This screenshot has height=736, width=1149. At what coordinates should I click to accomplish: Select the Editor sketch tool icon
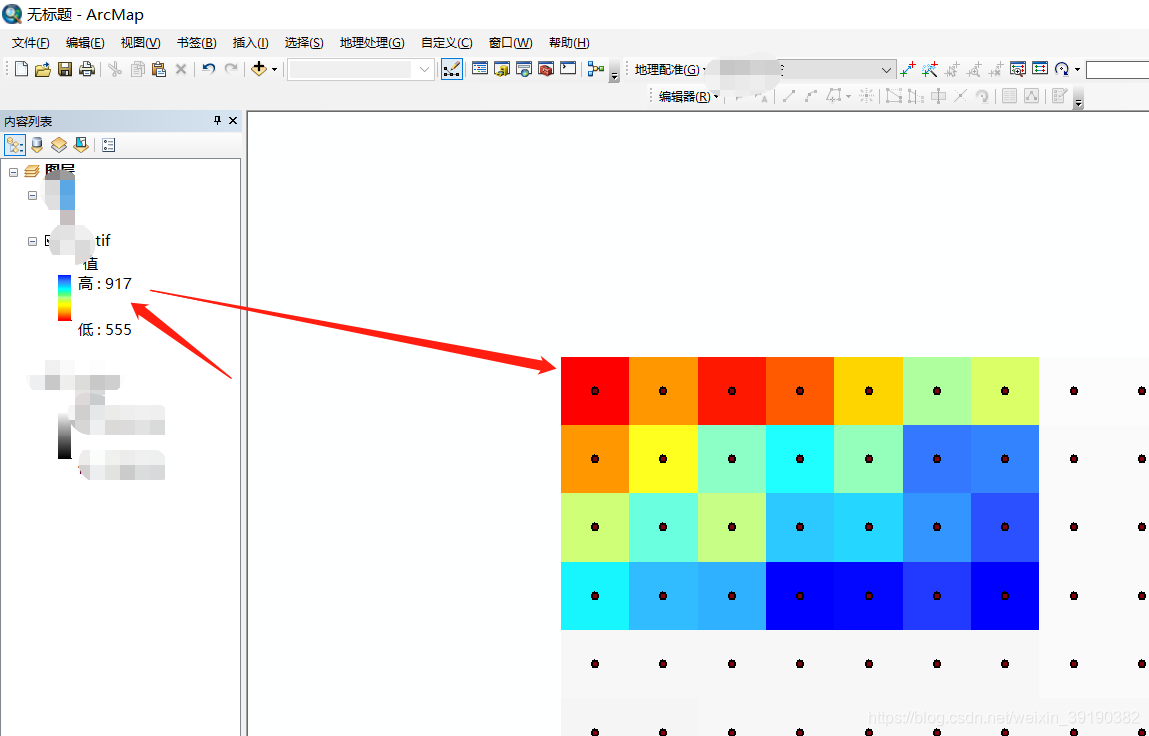tap(789, 96)
